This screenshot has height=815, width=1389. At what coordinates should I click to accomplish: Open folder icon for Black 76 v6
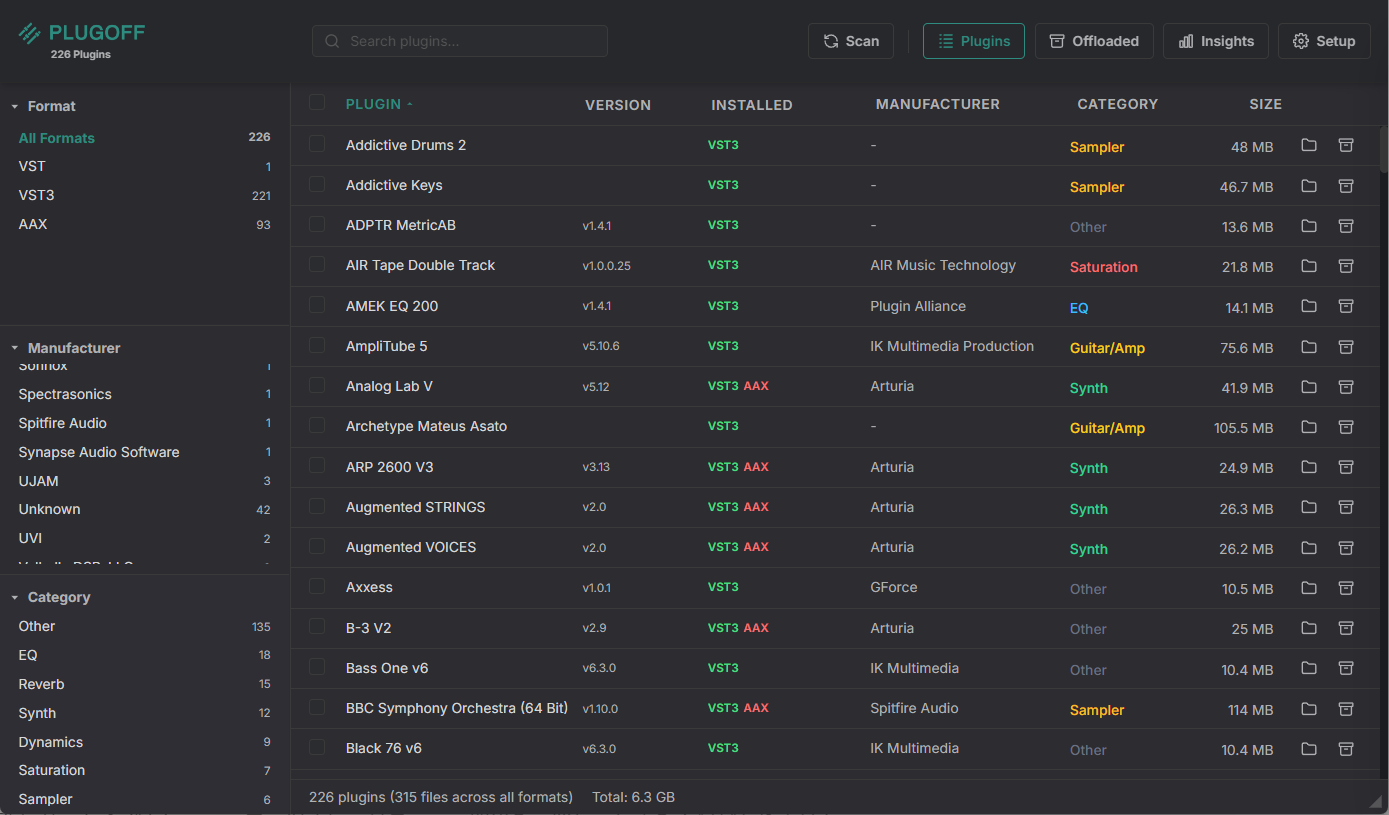[x=1308, y=748]
